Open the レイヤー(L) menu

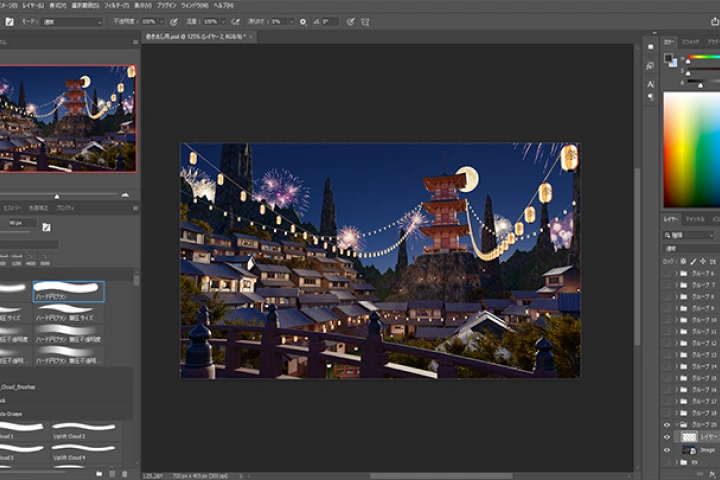[33, 6]
